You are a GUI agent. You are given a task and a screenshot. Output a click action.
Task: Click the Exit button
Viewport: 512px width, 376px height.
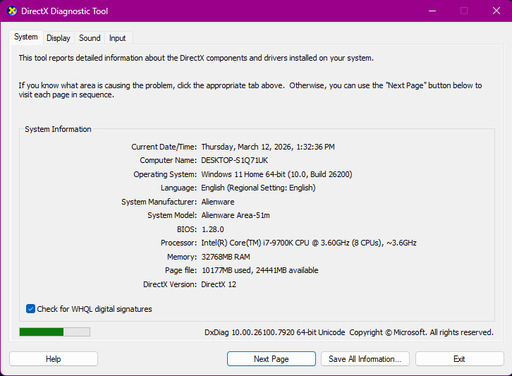pos(459,359)
